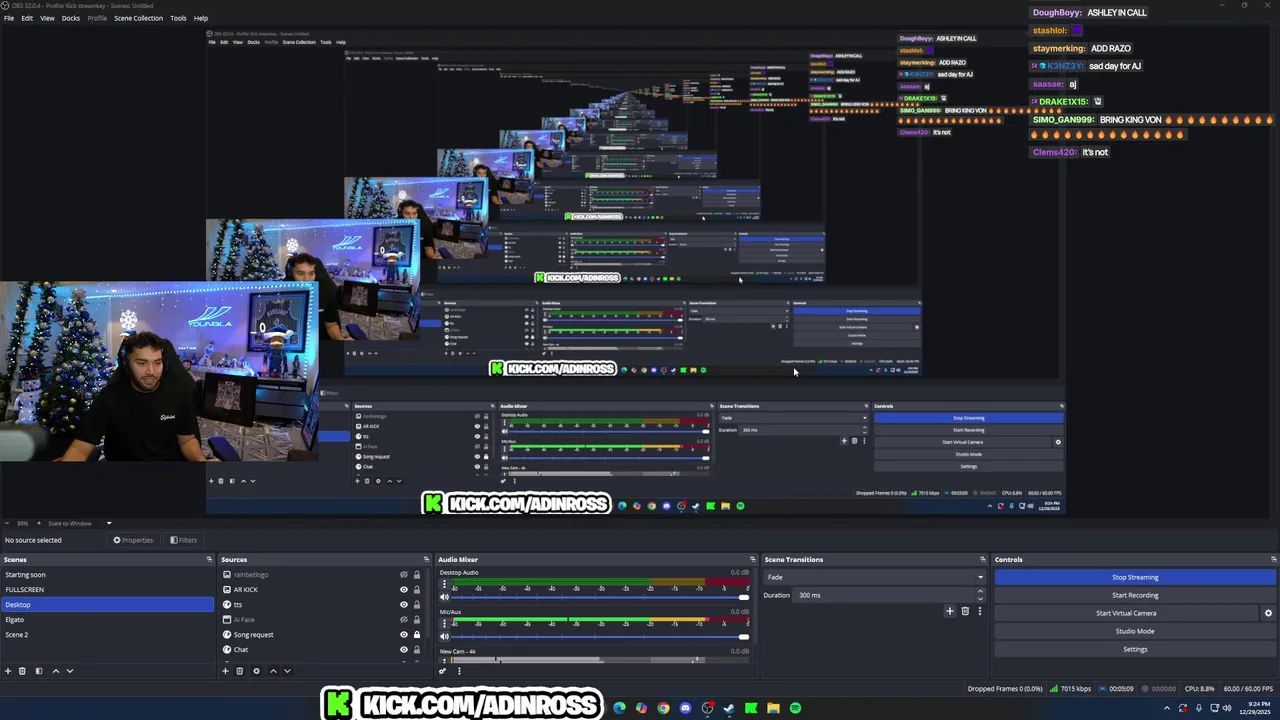Open Settings from Controls panel

(1135, 649)
